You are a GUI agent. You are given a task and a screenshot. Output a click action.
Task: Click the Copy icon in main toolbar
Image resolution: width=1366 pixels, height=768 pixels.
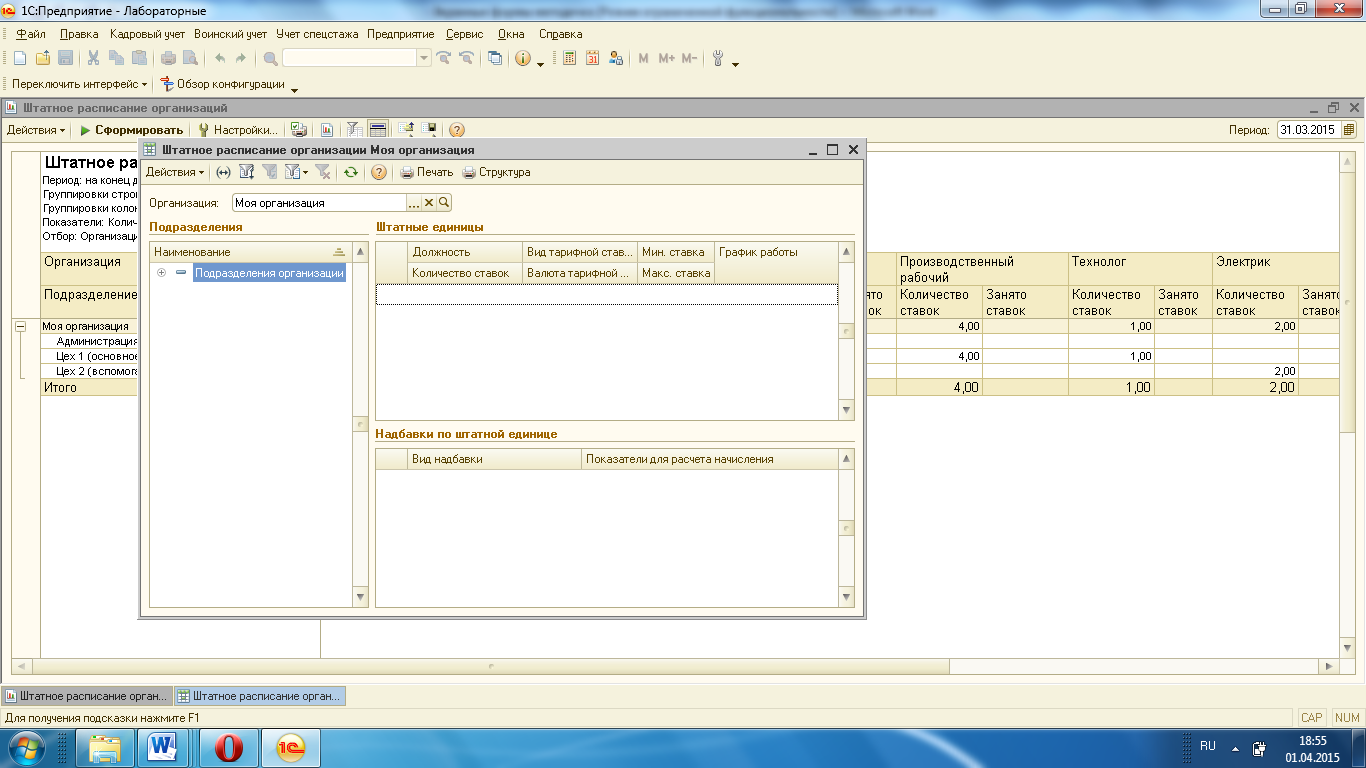(116, 58)
